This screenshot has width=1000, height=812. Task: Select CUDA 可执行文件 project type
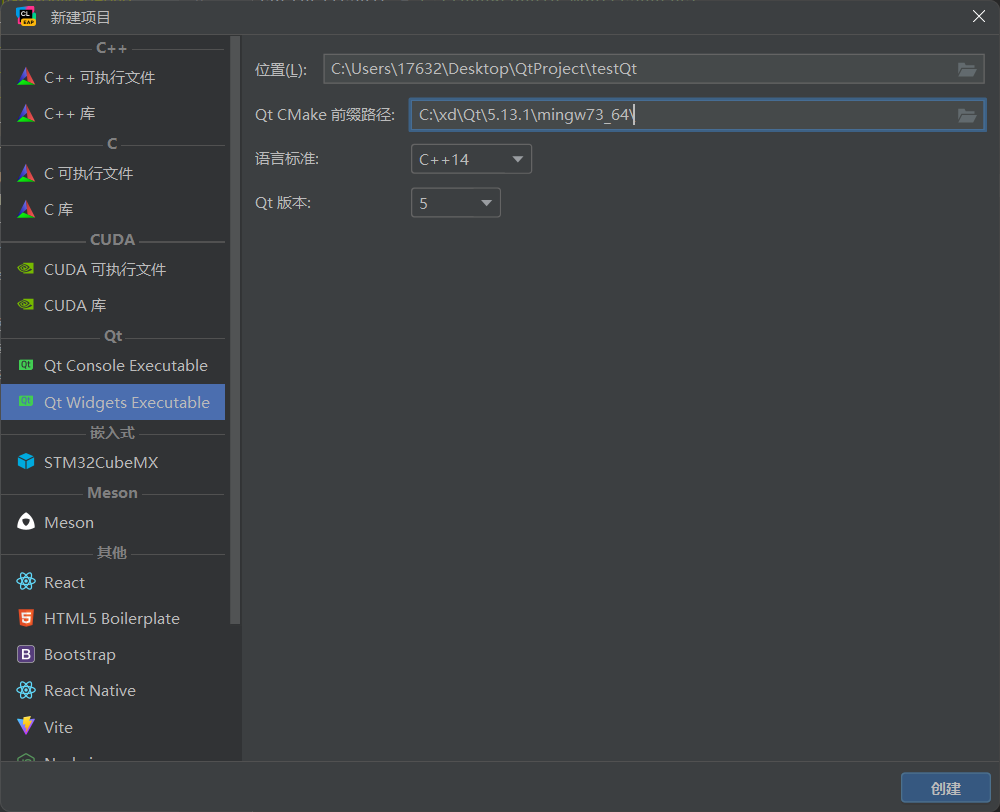[113, 269]
